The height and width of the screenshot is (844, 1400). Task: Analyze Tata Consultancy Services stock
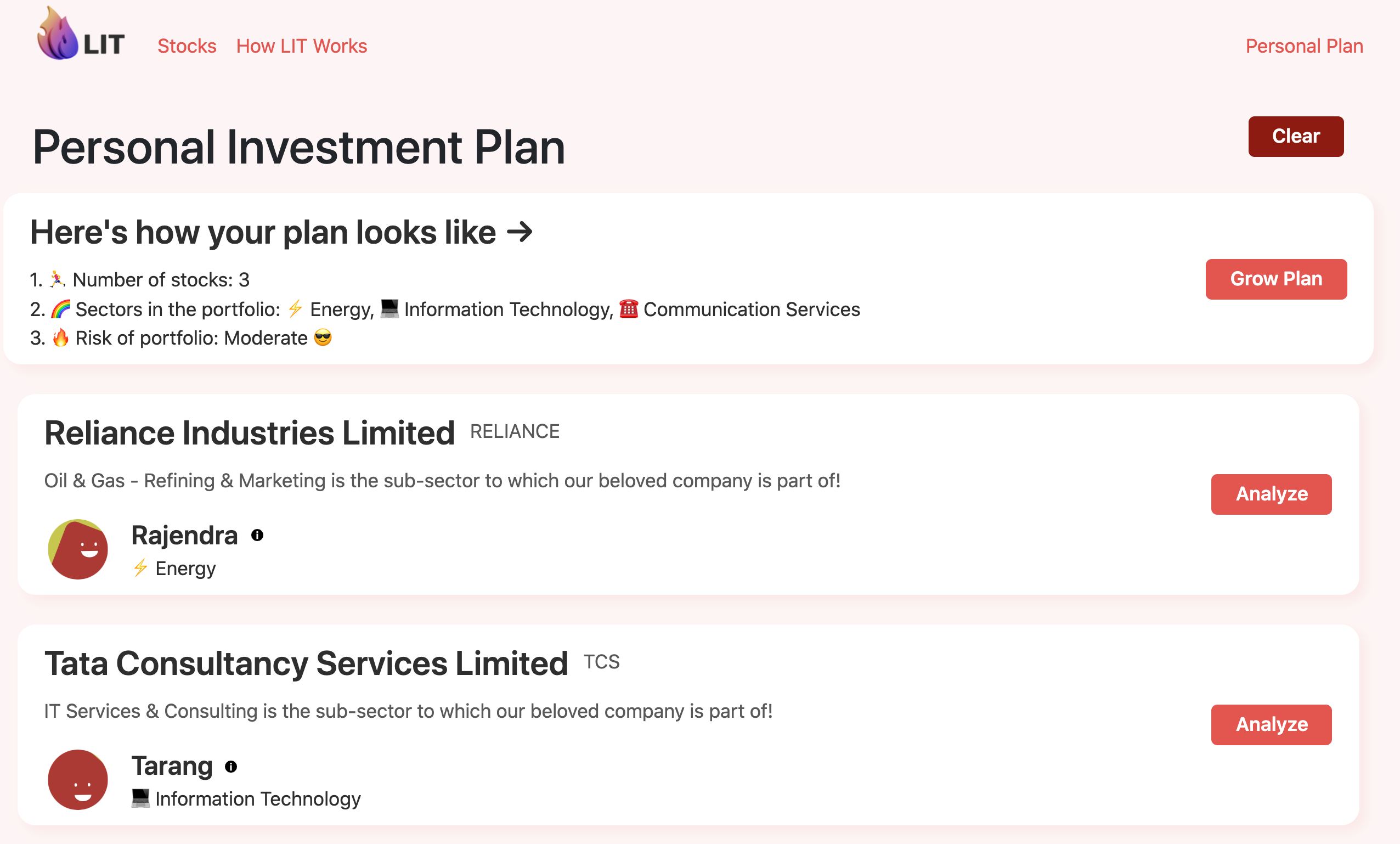(1271, 725)
